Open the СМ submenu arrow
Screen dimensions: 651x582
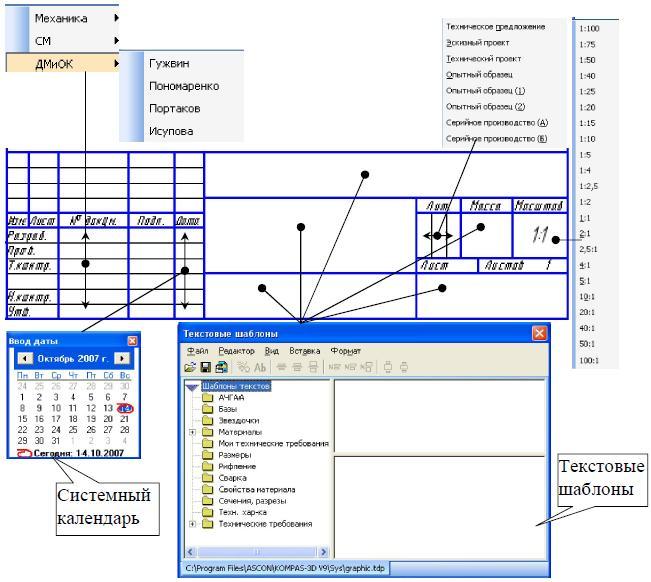116,41
